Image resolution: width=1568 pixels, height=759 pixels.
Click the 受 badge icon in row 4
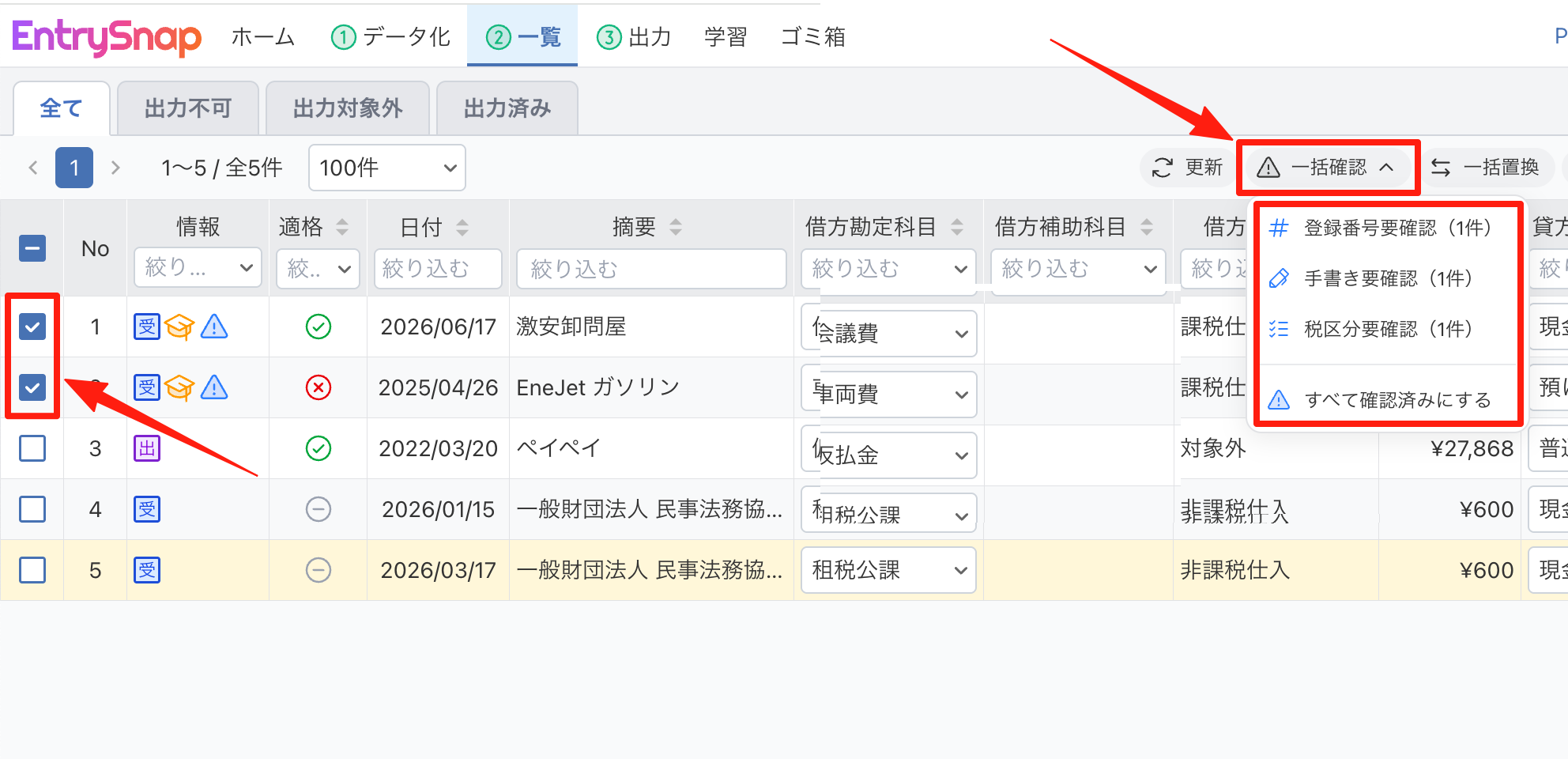pos(147,509)
